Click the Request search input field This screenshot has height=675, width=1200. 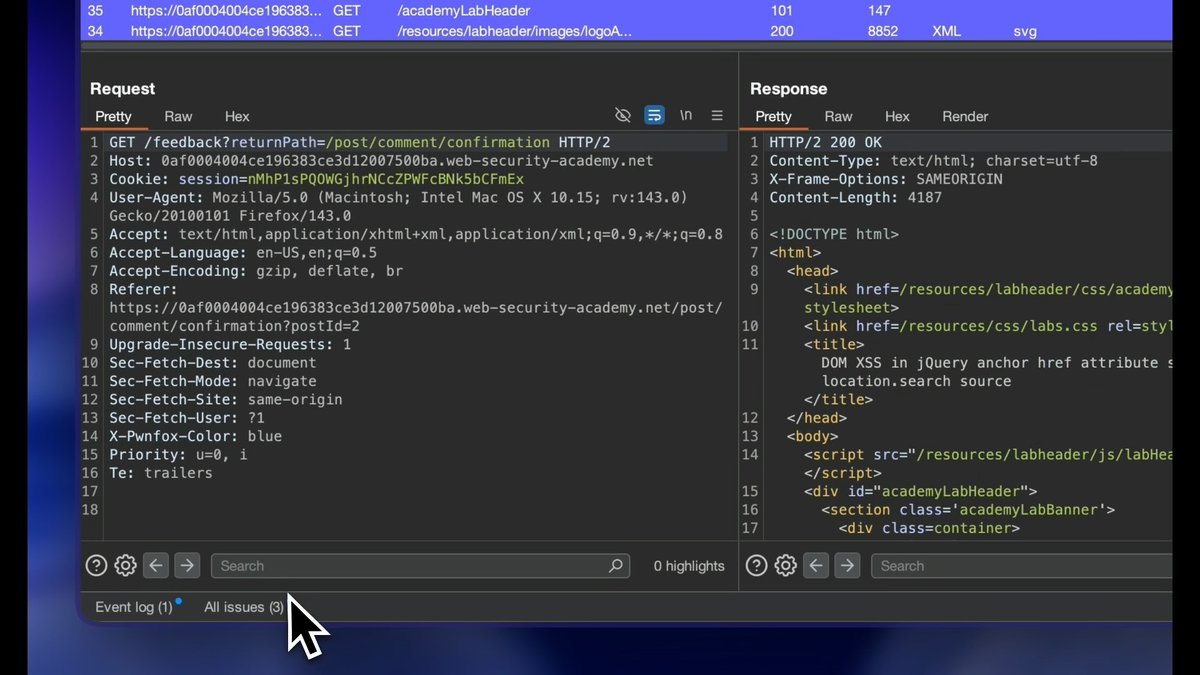click(420, 566)
